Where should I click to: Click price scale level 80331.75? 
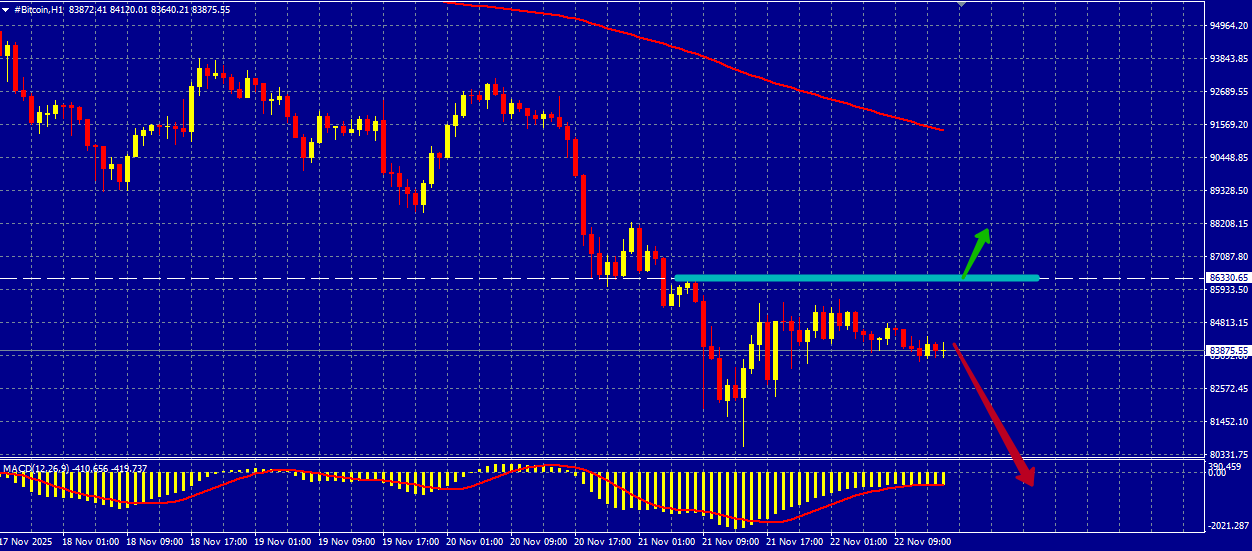point(1228,455)
